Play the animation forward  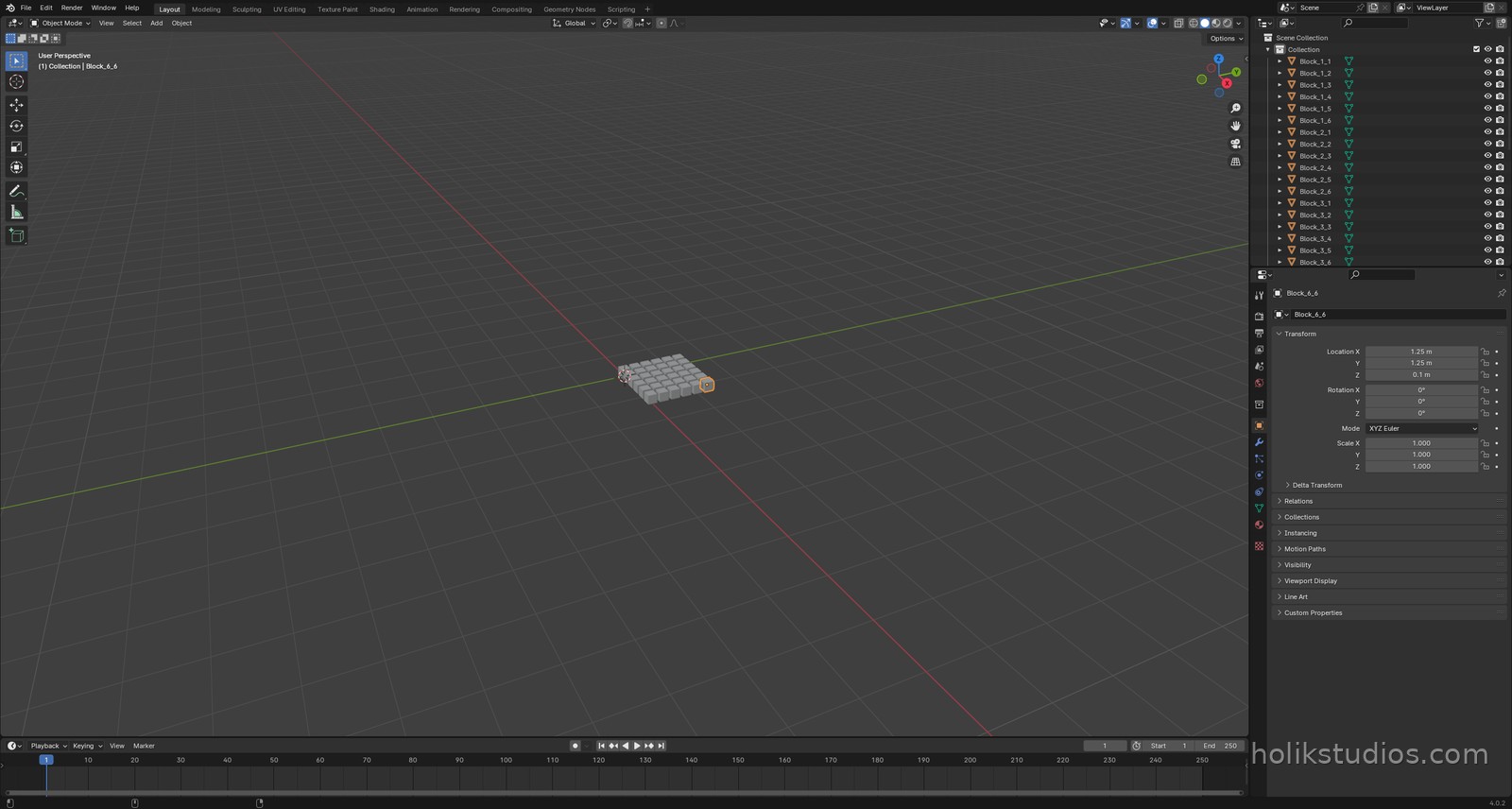[637, 746]
